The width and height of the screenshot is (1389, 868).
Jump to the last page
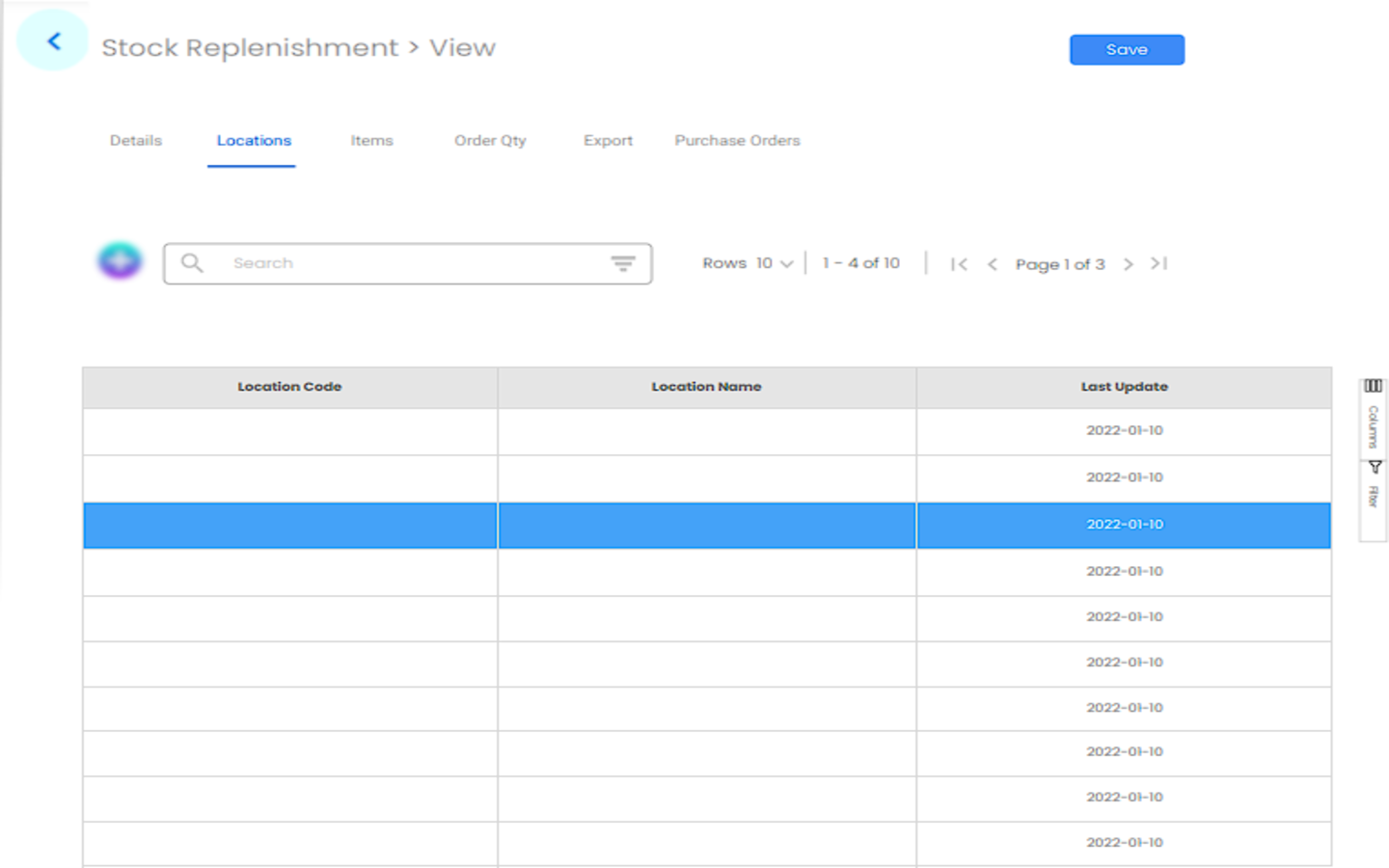click(x=1159, y=264)
